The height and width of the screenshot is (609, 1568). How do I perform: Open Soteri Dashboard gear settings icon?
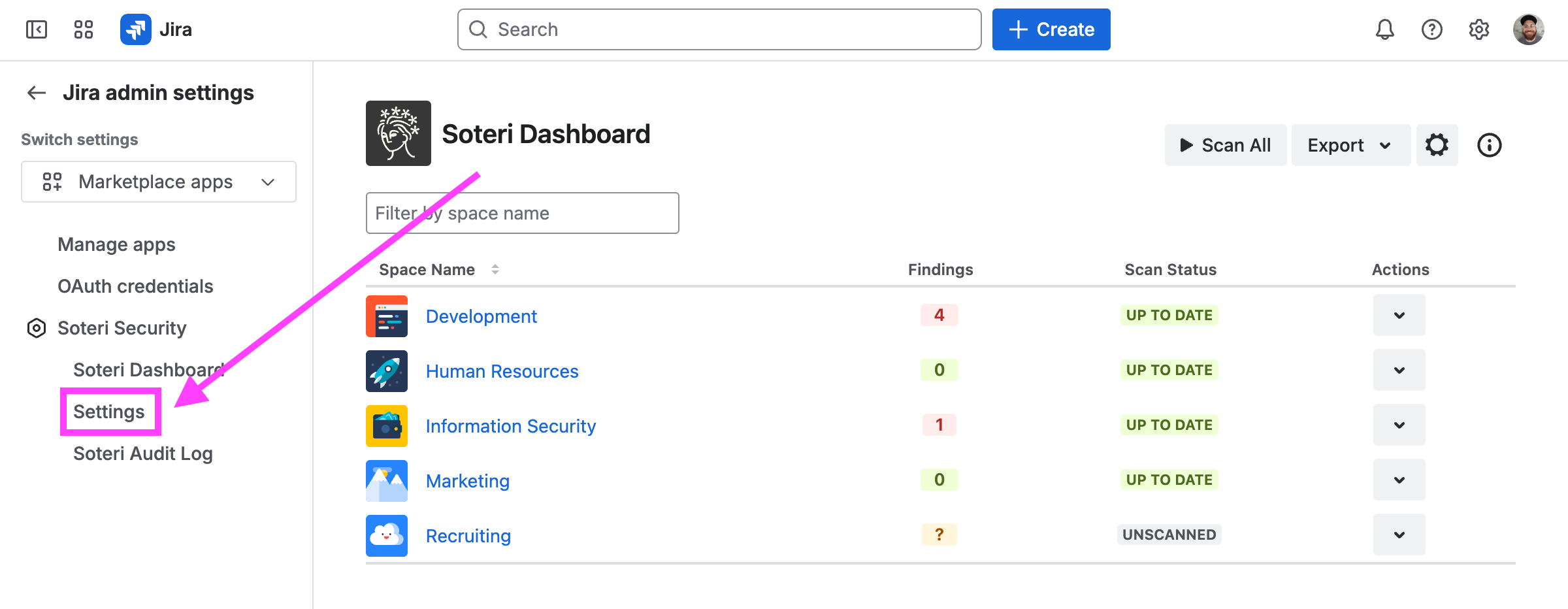(1437, 145)
